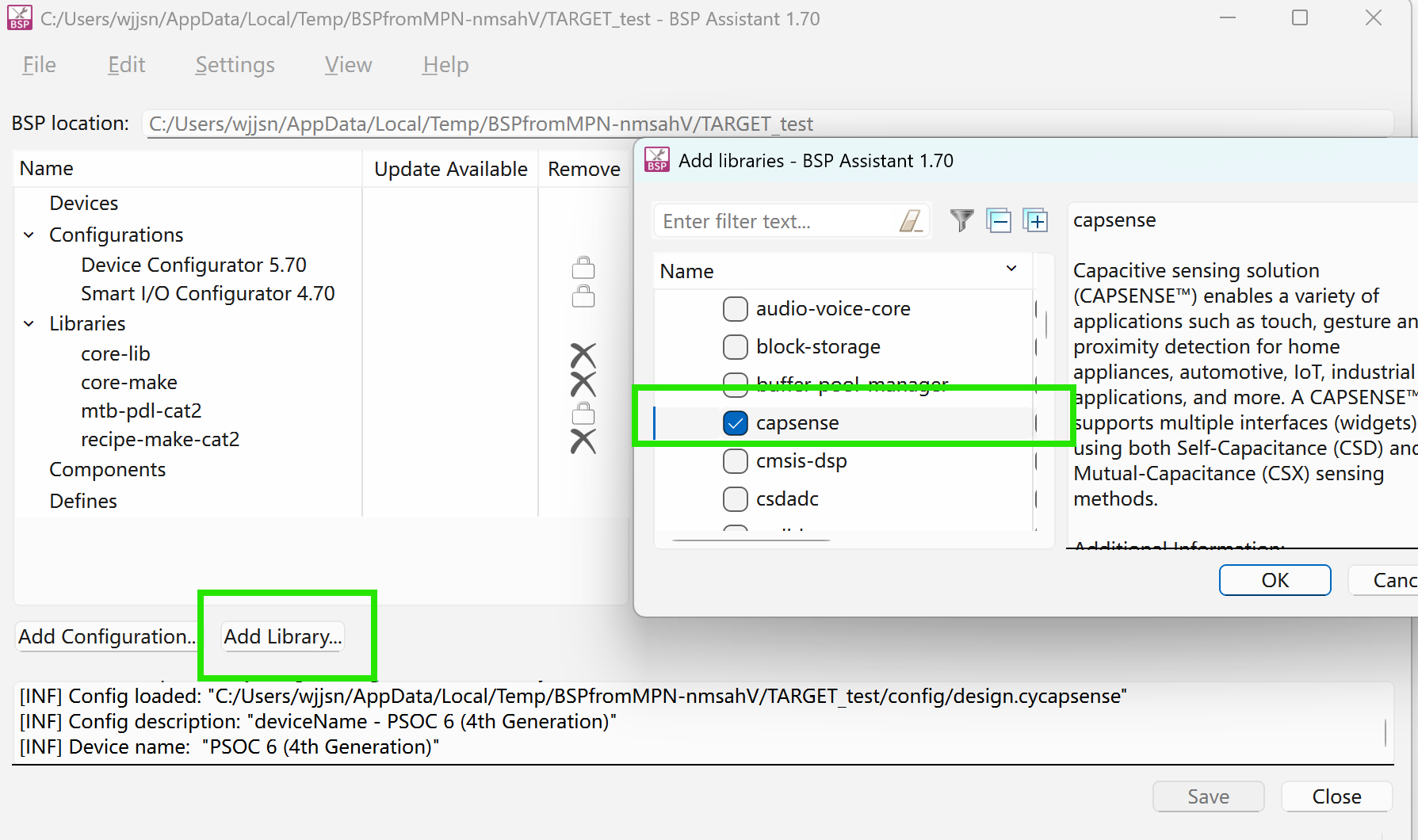The height and width of the screenshot is (840, 1418).
Task: Open the View menu
Action: click(x=349, y=65)
